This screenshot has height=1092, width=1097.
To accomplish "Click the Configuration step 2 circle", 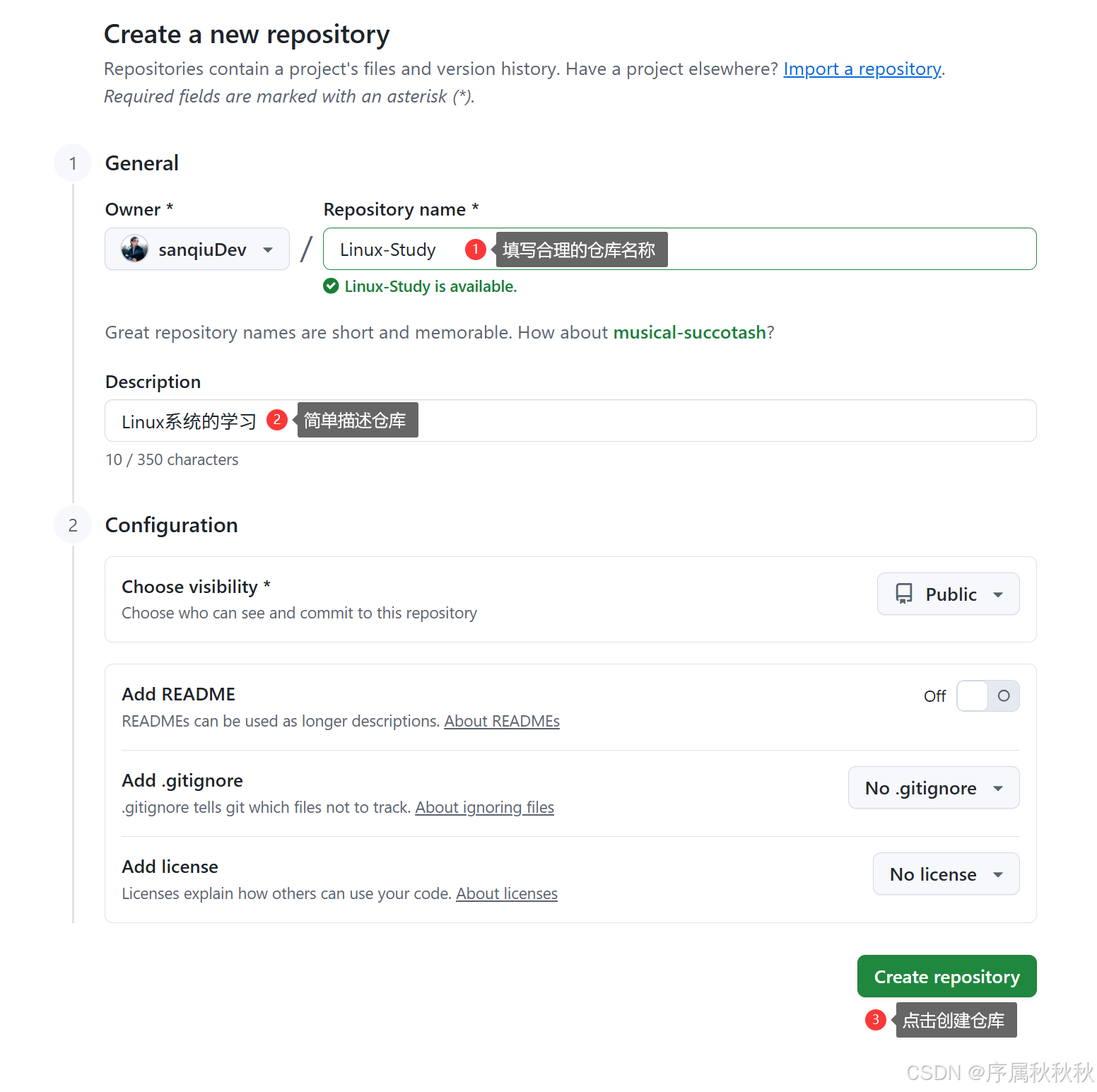I will (73, 525).
